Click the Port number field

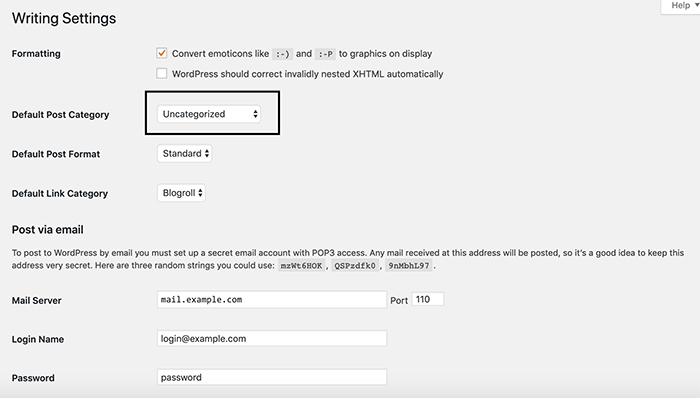coord(428,299)
